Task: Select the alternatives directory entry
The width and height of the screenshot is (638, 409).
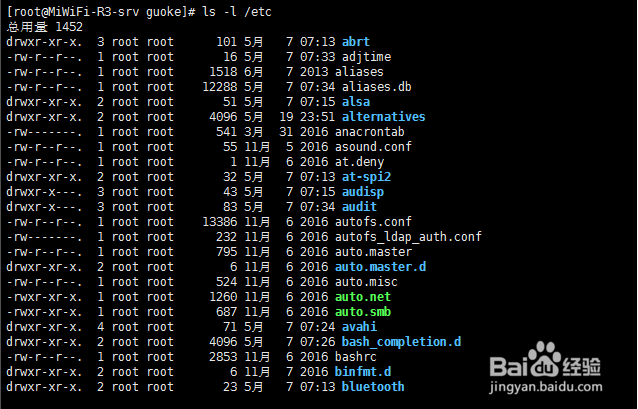Action: [x=383, y=117]
